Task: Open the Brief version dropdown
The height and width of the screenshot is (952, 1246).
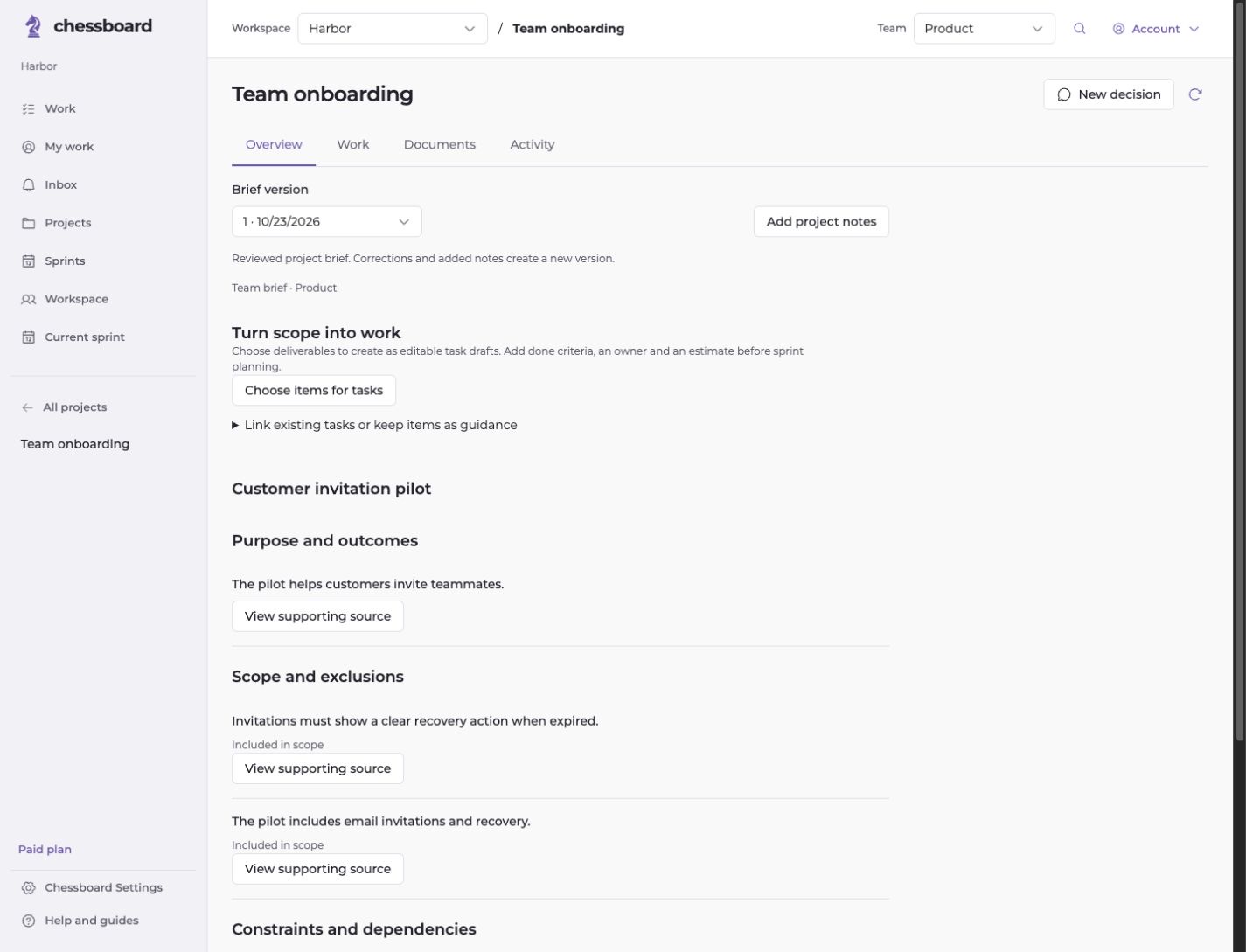Action: click(x=327, y=221)
